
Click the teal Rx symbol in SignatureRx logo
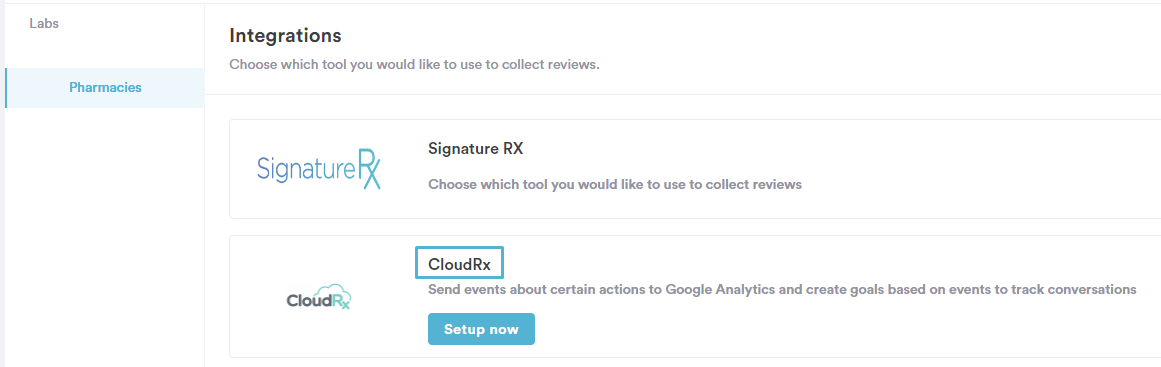click(367, 169)
